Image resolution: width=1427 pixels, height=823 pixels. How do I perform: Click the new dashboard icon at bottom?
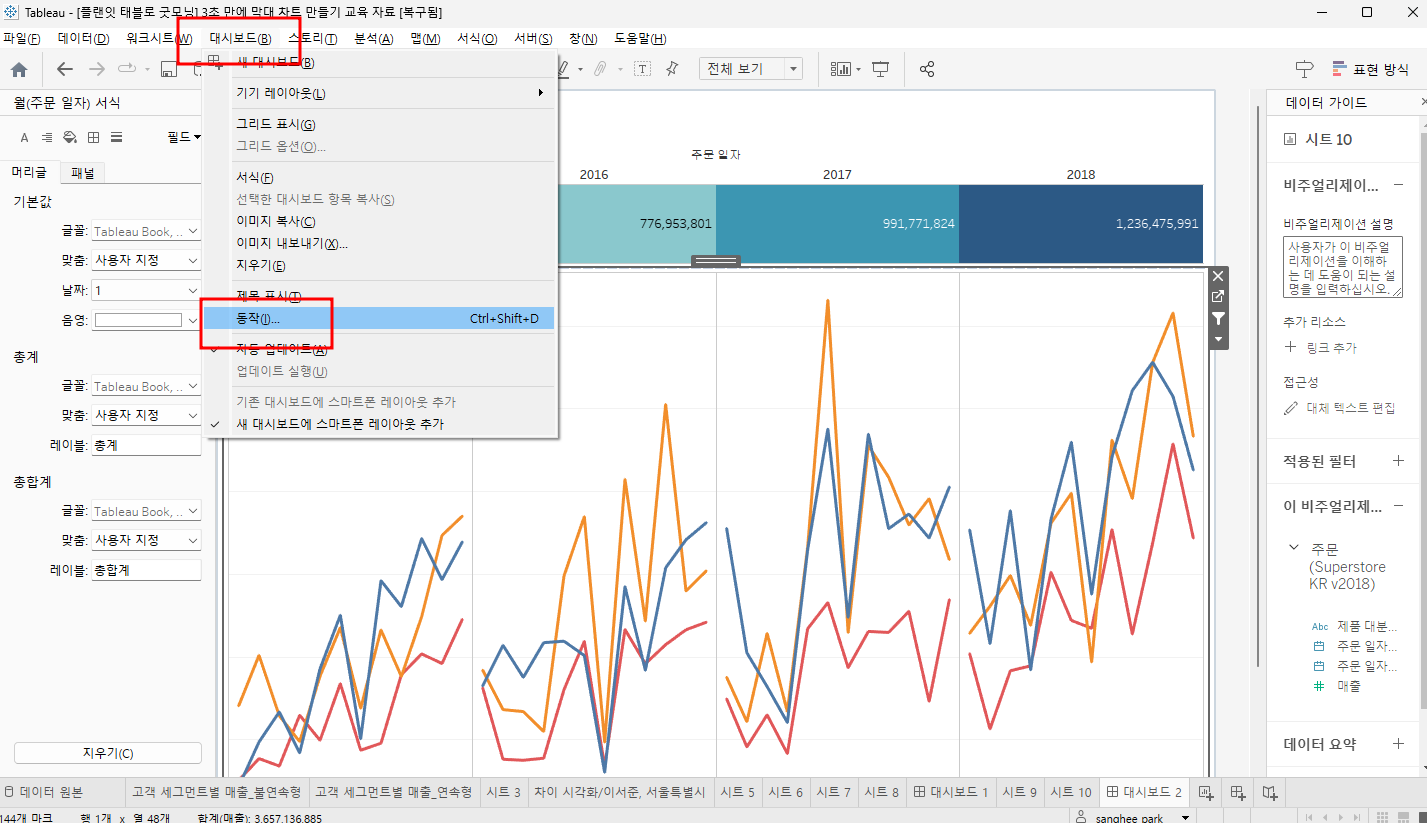click(1237, 792)
